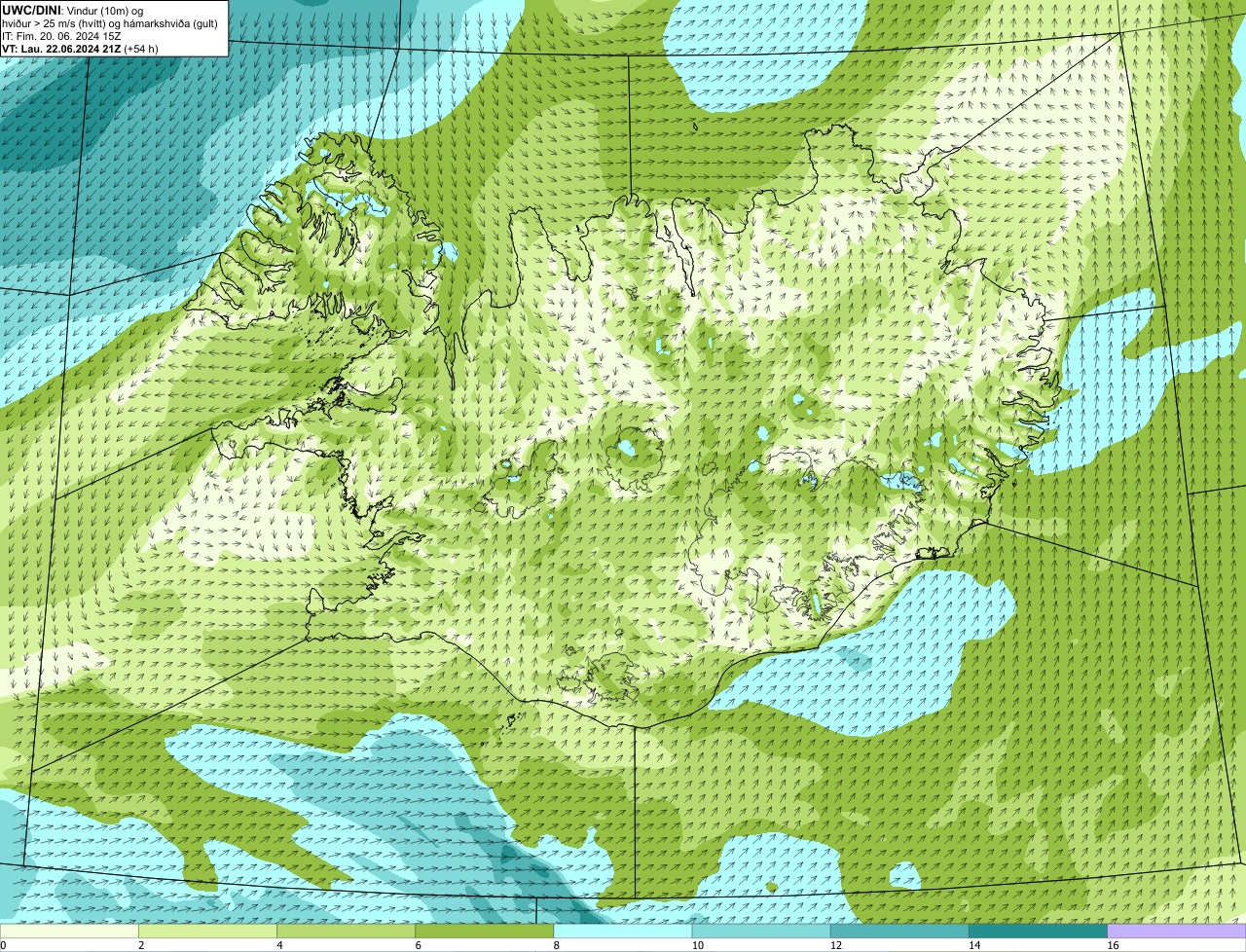Click the light cyan 8–10 legend swatch

[623, 931]
